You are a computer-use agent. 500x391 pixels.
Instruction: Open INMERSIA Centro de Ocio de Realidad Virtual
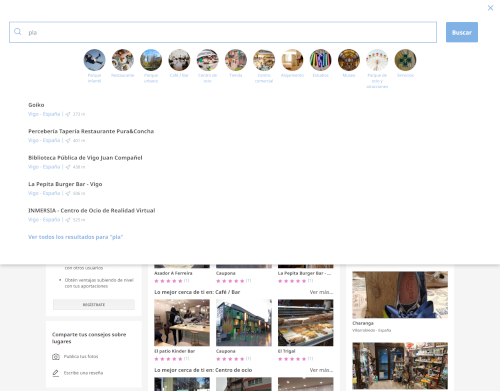pos(92,210)
